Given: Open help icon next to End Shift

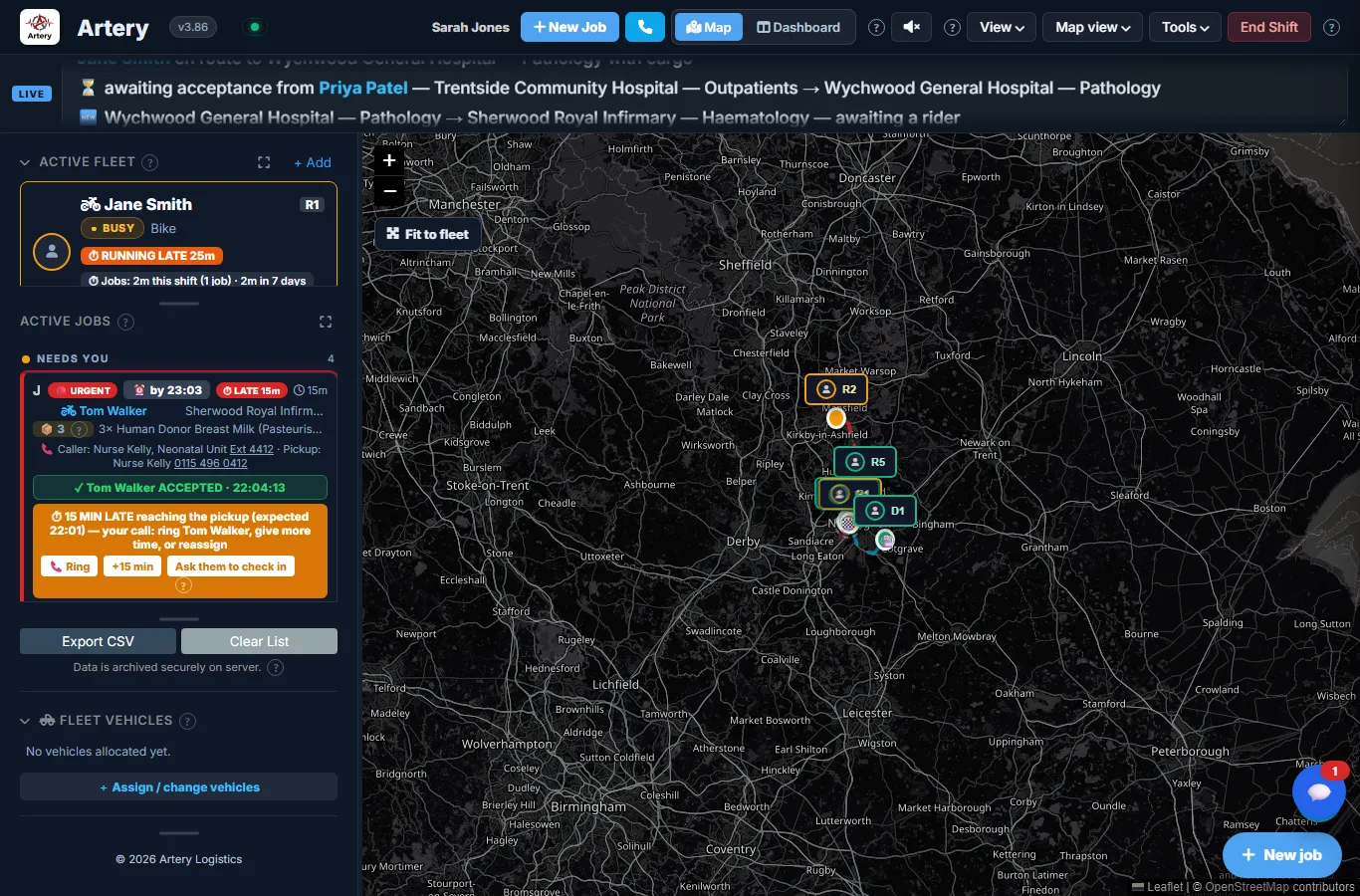Looking at the screenshot, I should pyautogui.click(x=1331, y=28).
